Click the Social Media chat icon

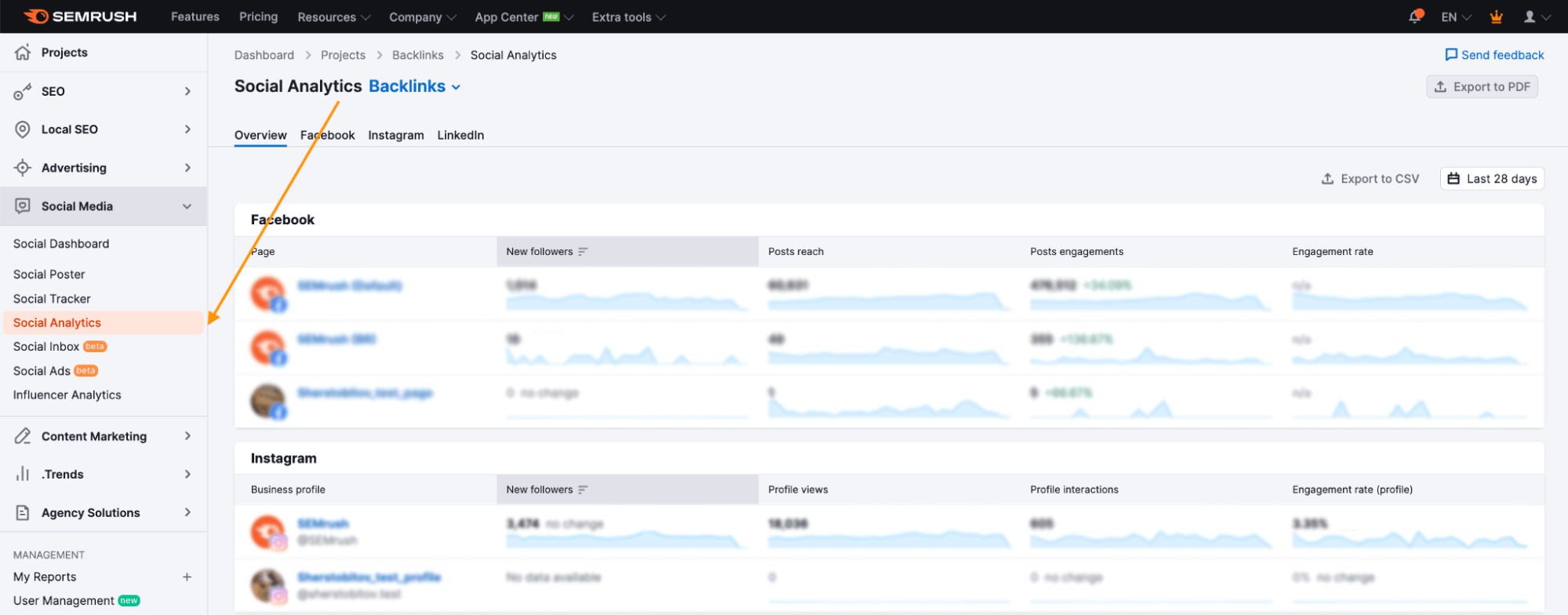23,206
